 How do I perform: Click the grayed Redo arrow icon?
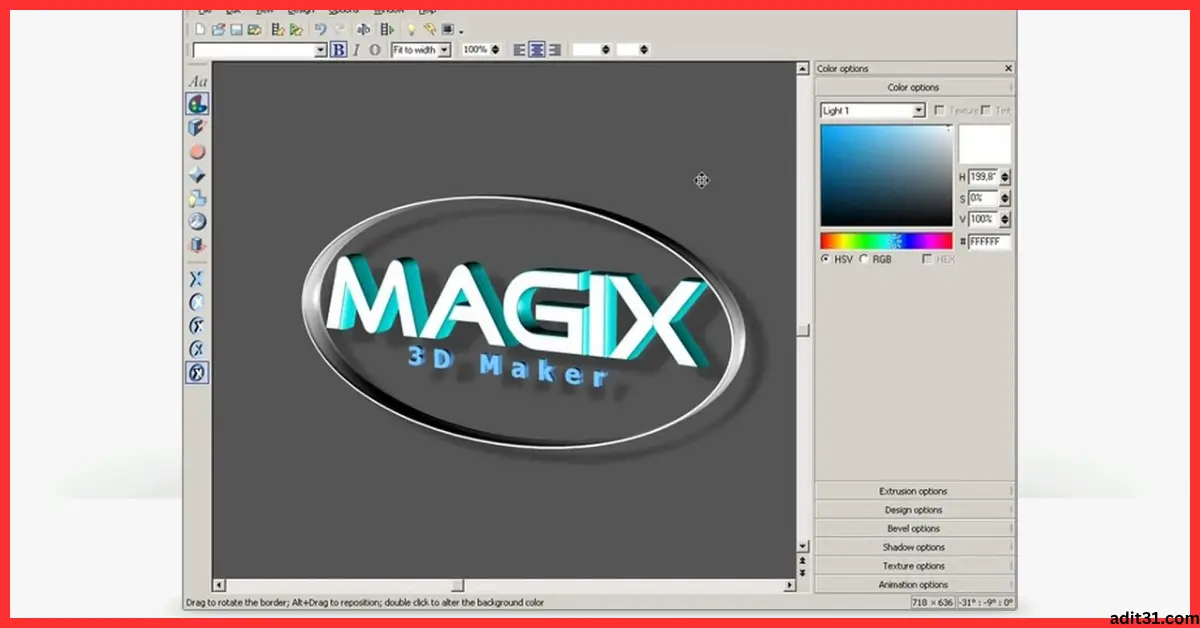[338, 29]
